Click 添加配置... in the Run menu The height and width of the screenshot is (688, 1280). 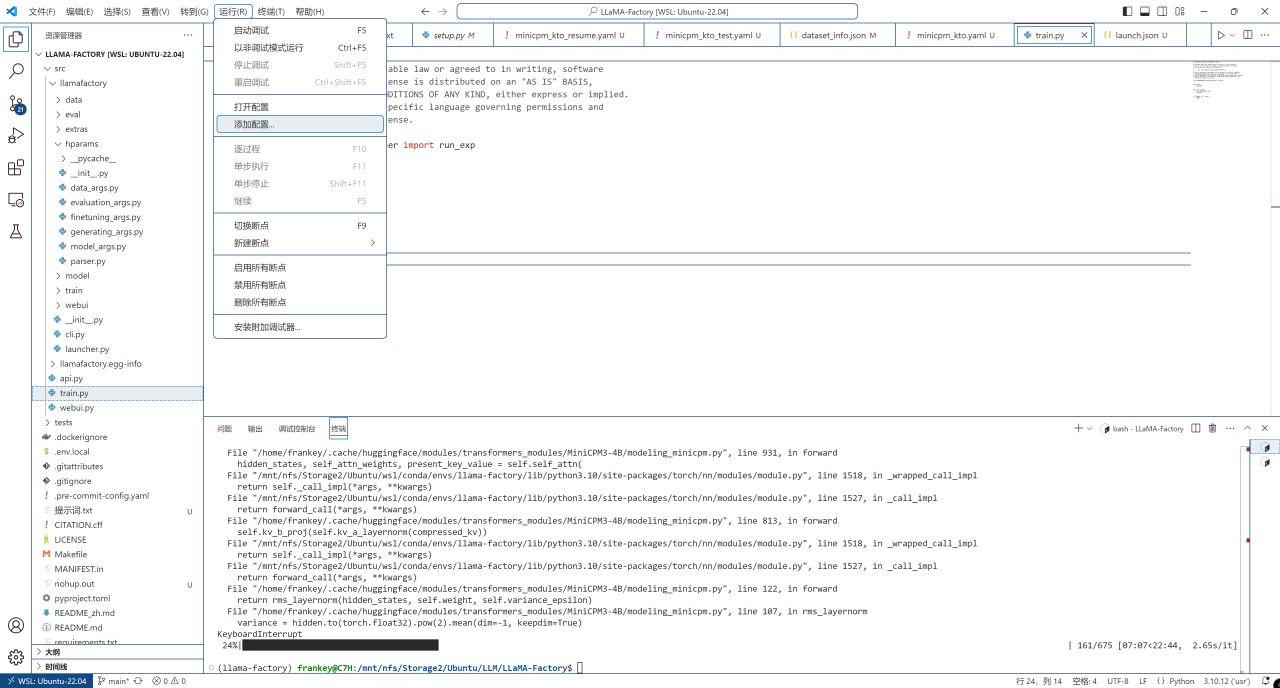tap(300, 124)
